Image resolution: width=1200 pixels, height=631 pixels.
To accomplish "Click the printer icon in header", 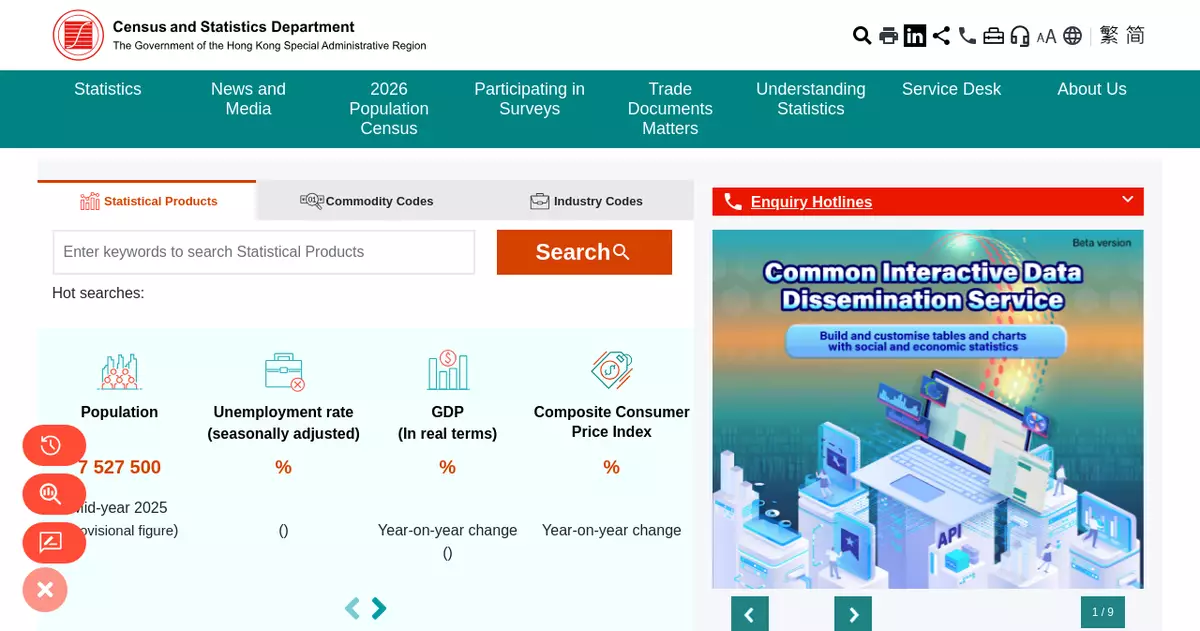I will click(x=888, y=36).
